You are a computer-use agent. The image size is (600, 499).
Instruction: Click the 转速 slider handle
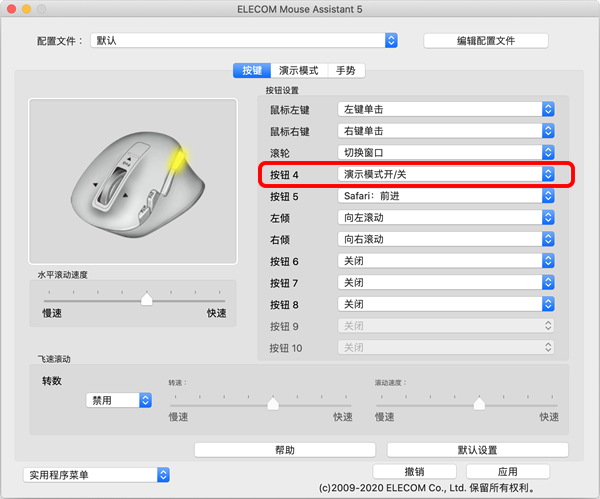tap(273, 403)
